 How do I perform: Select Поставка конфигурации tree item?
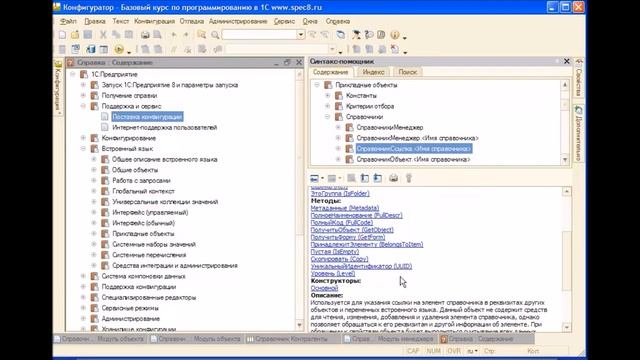(147, 117)
